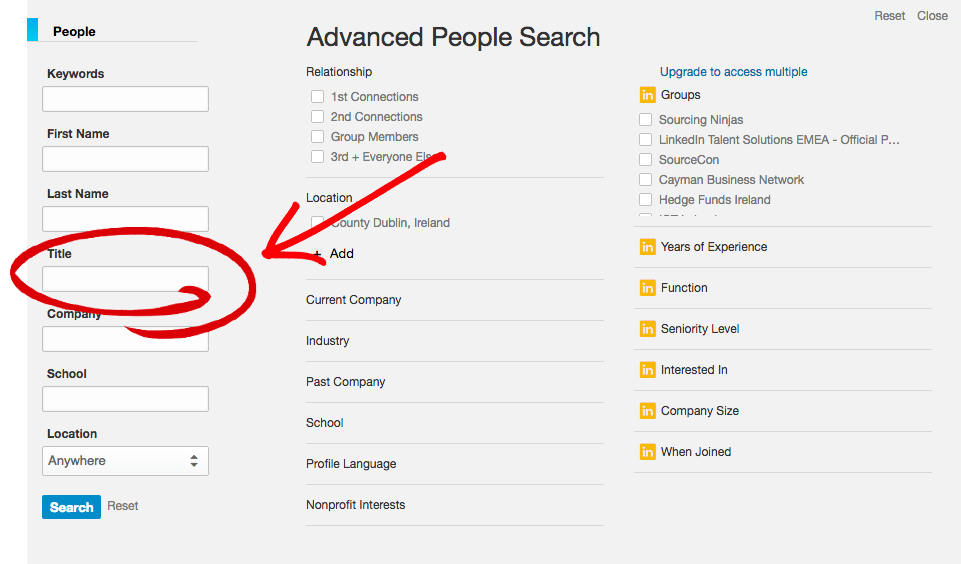Open the Upgrade to access multiple link
This screenshot has height=564, width=961.
tap(733, 72)
